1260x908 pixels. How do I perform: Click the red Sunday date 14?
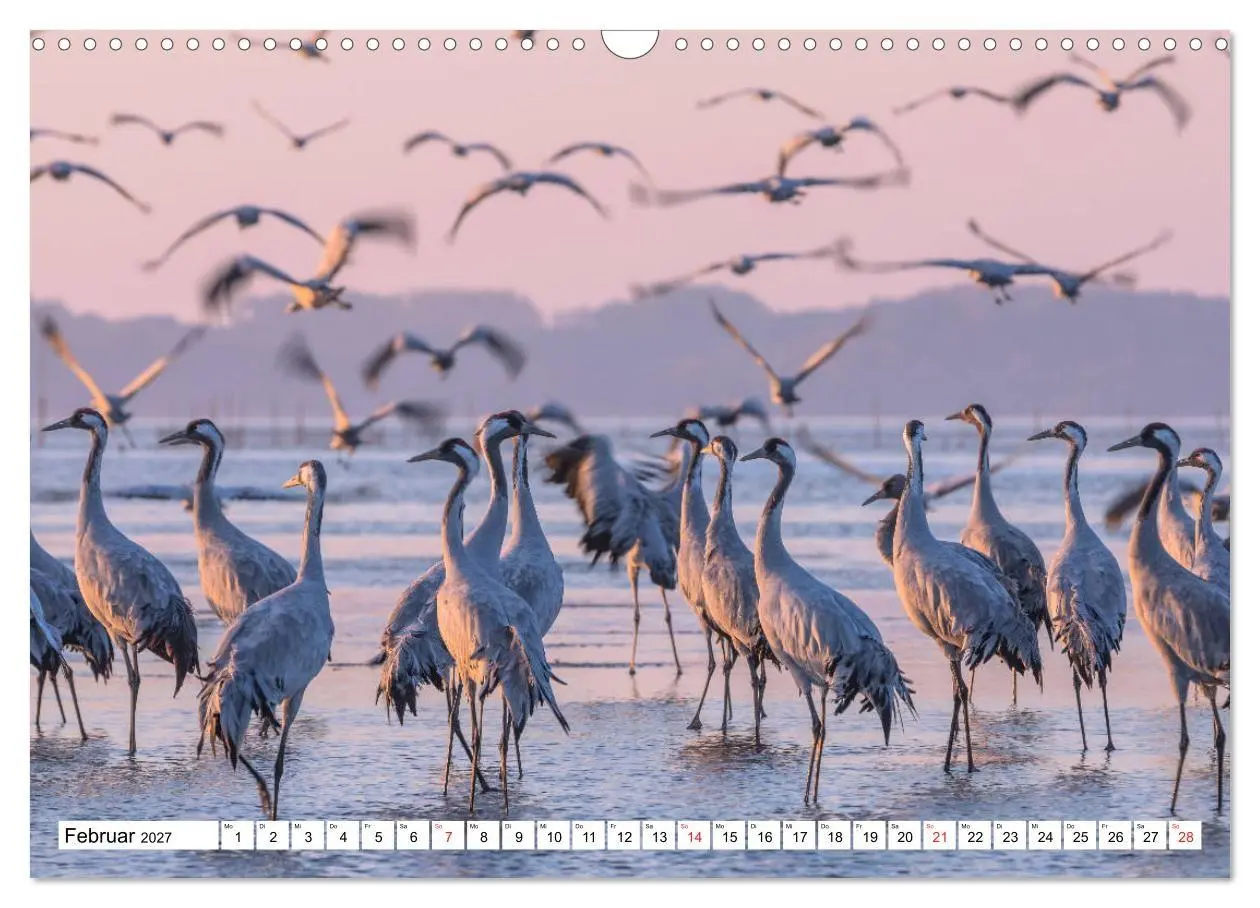point(694,836)
